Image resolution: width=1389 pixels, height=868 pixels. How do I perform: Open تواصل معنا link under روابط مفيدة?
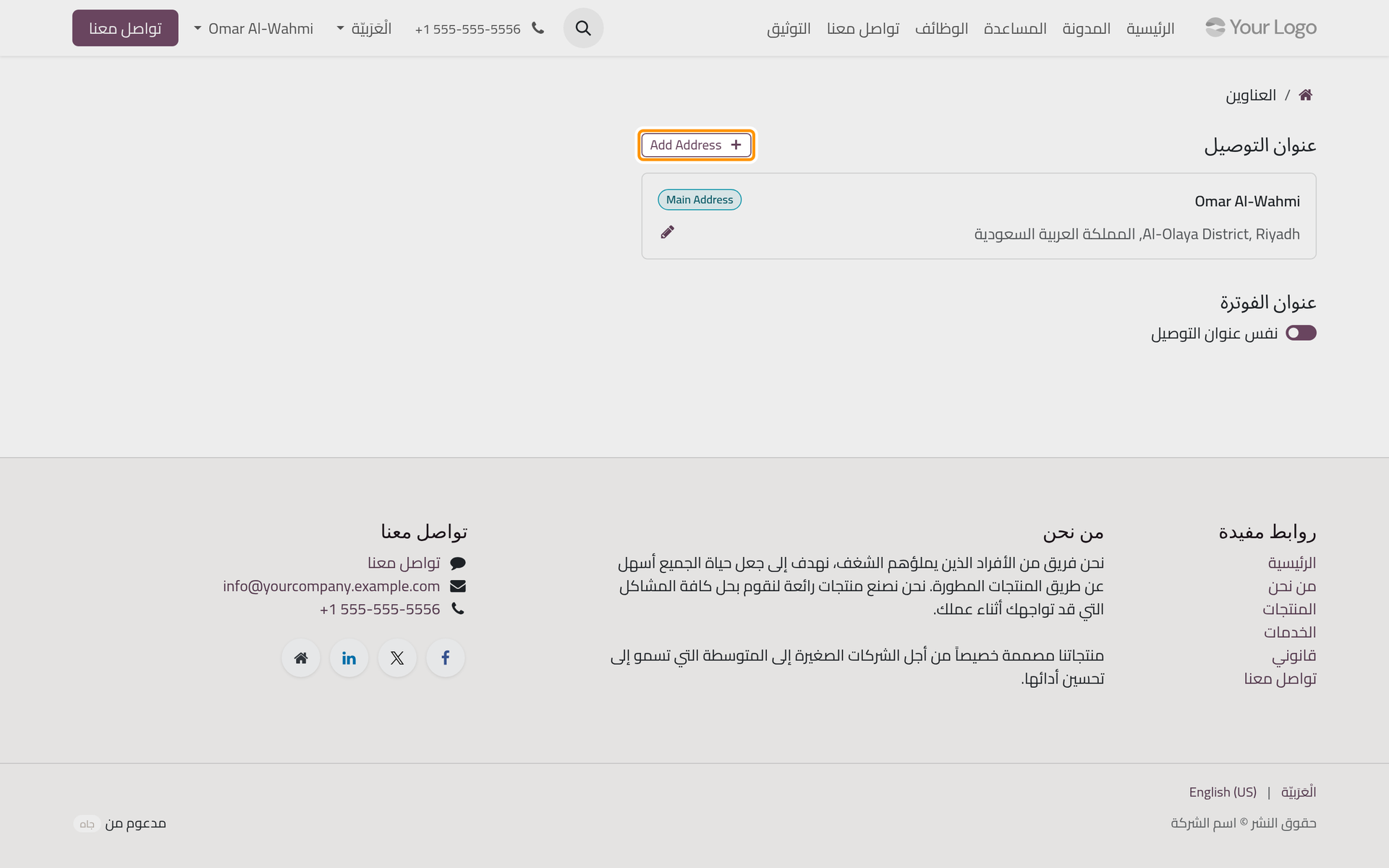1280,678
